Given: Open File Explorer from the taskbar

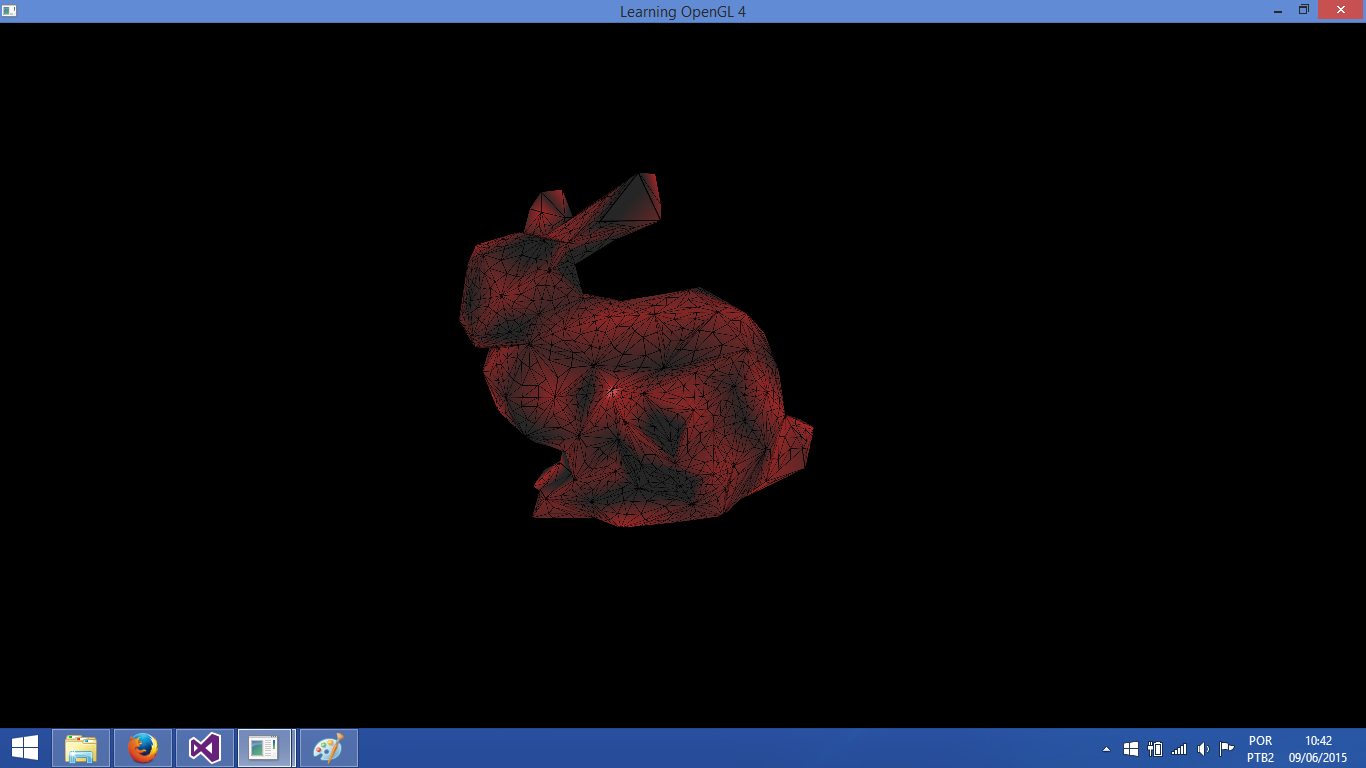Looking at the screenshot, I should pos(81,748).
